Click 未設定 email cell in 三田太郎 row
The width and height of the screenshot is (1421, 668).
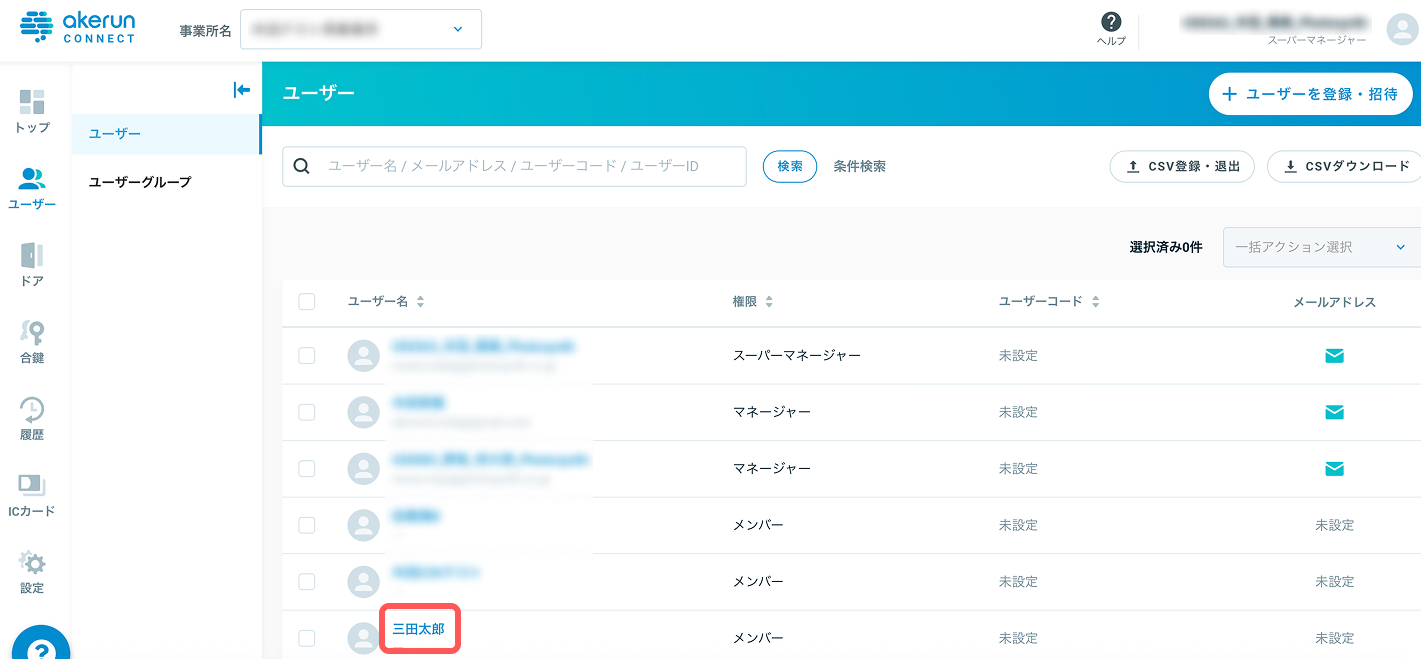1334,638
